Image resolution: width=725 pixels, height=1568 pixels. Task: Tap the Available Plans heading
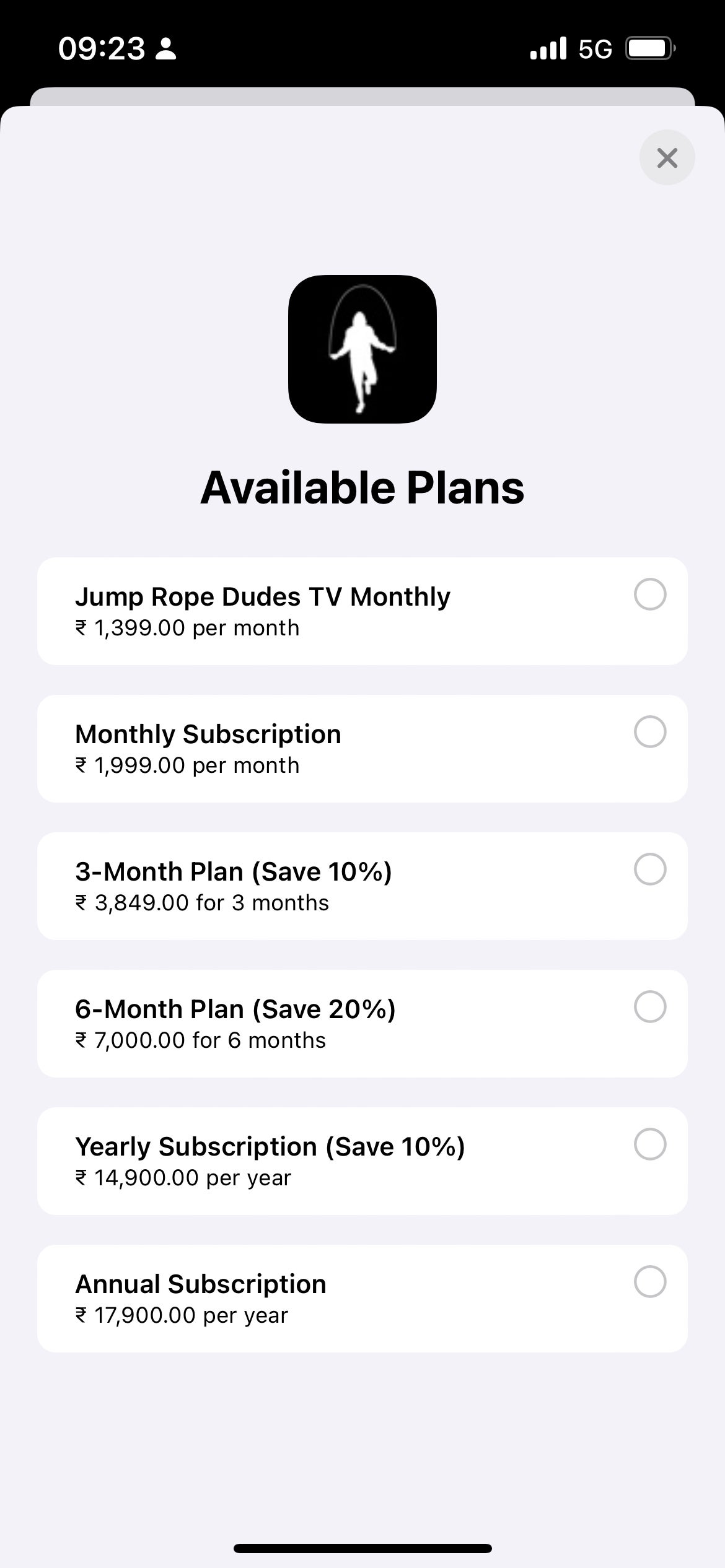[362, 488]
